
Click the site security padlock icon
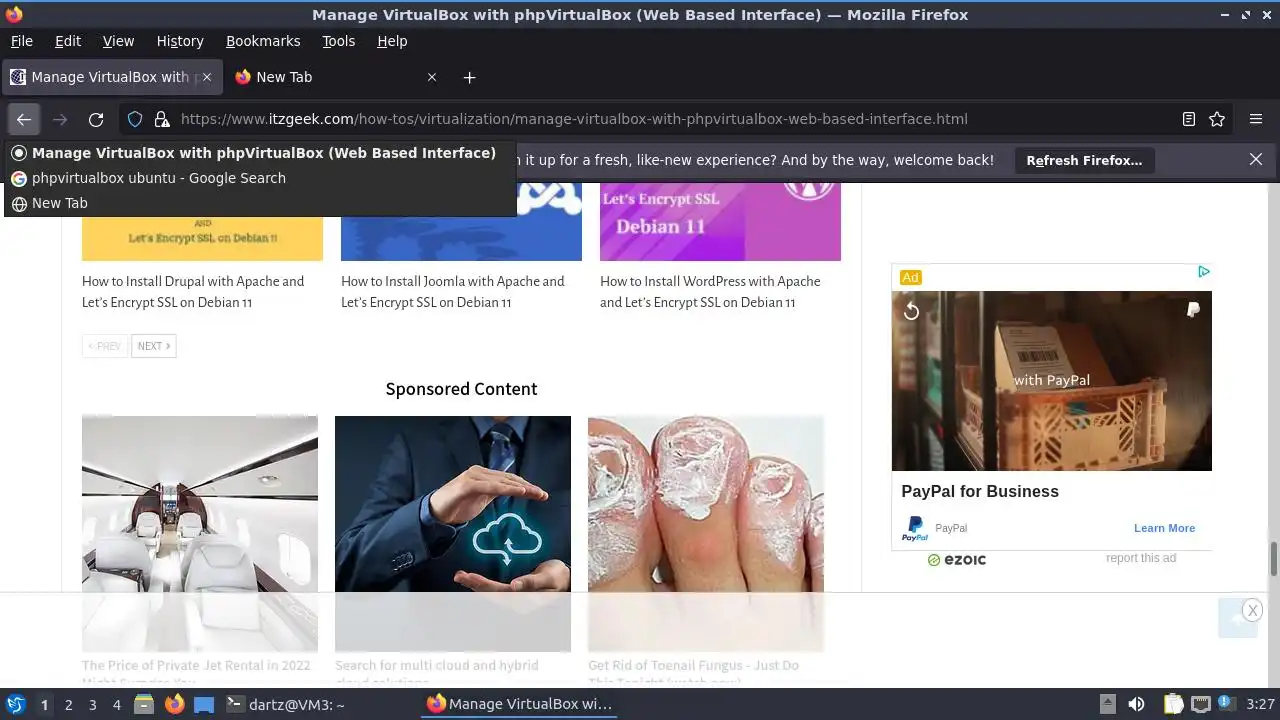tap(162, 119)
